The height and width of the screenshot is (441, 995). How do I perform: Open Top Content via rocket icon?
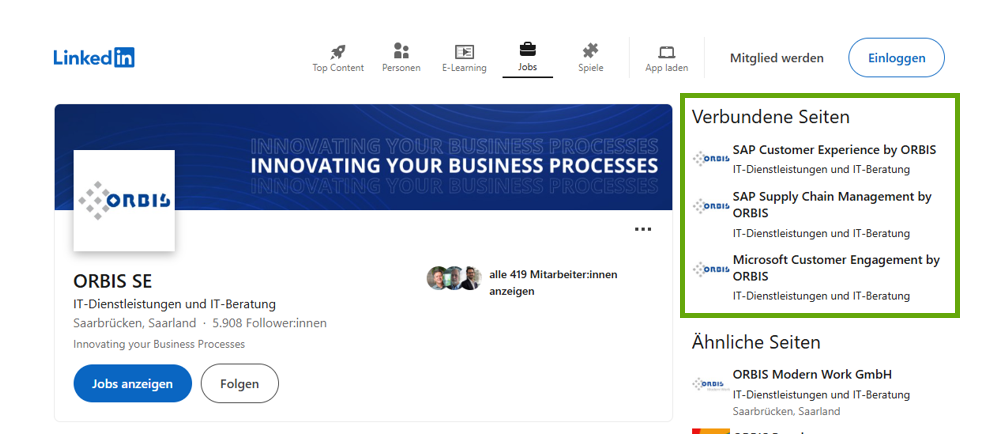338,51
